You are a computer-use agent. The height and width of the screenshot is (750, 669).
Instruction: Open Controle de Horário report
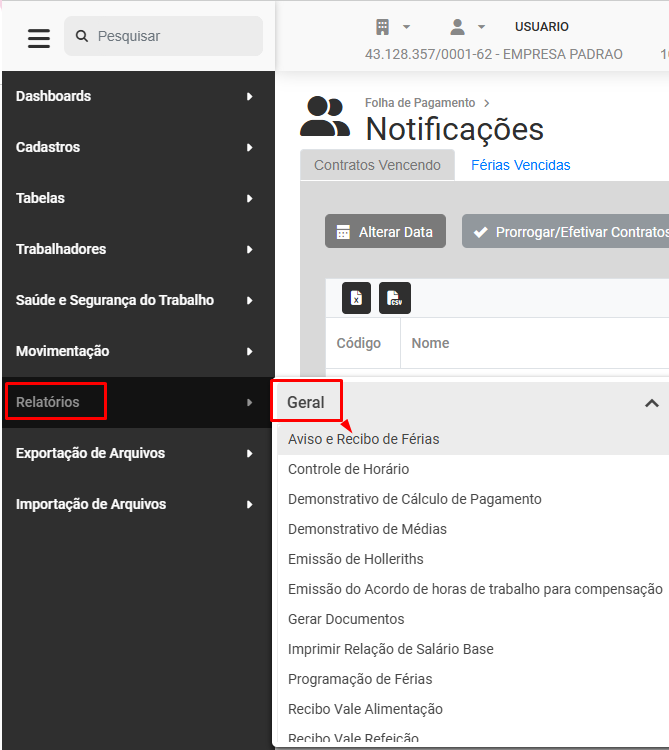pos(349,469)
